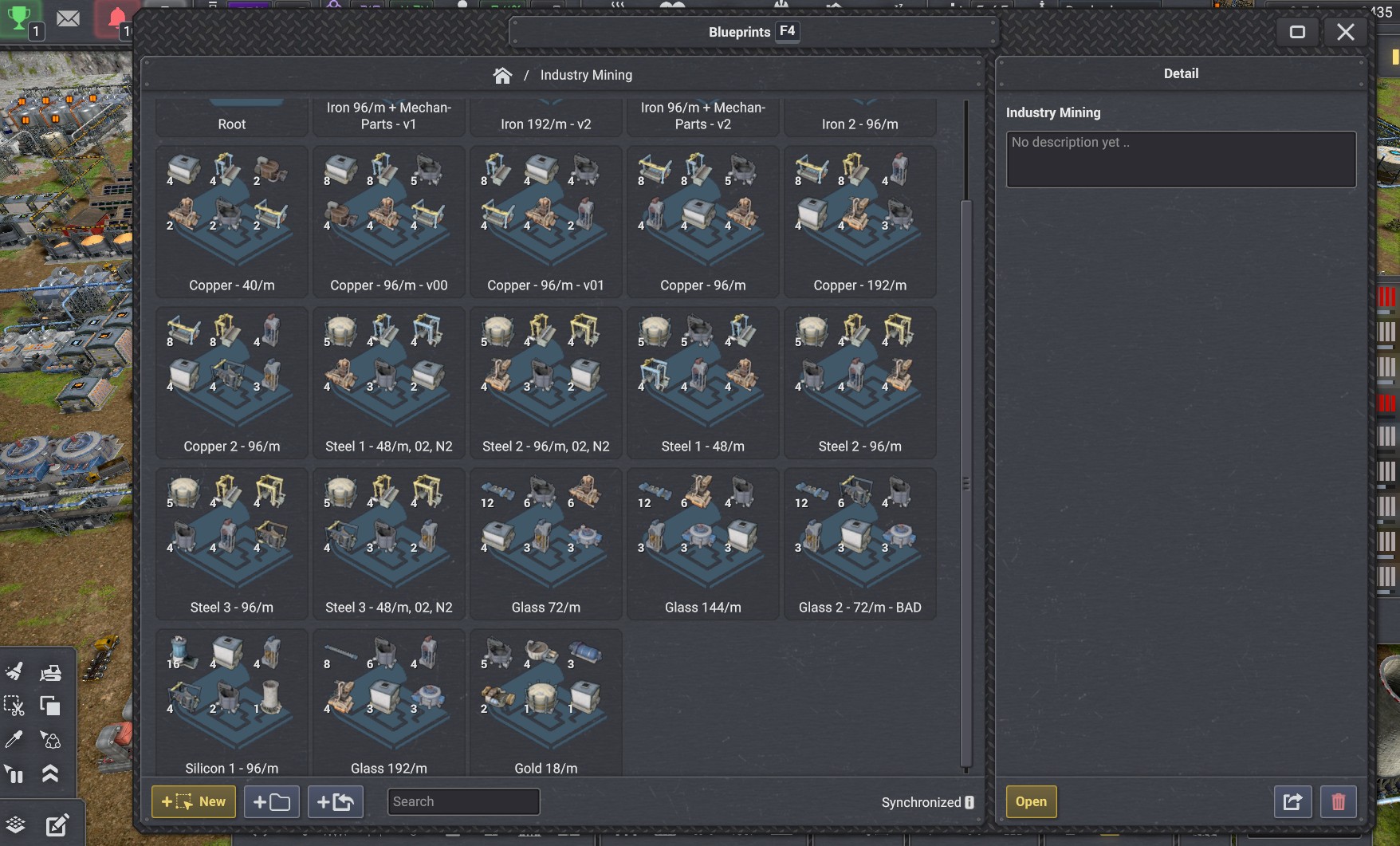Select the 'Steel 2 - 96/m, 02, N2' blueprint
1400x846 pixels.
(546, 383)
